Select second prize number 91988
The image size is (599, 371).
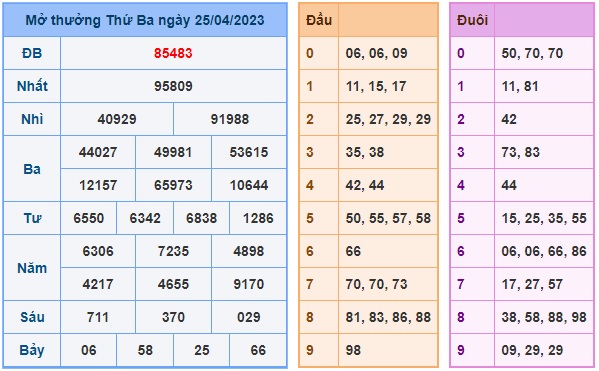point(230,119)
